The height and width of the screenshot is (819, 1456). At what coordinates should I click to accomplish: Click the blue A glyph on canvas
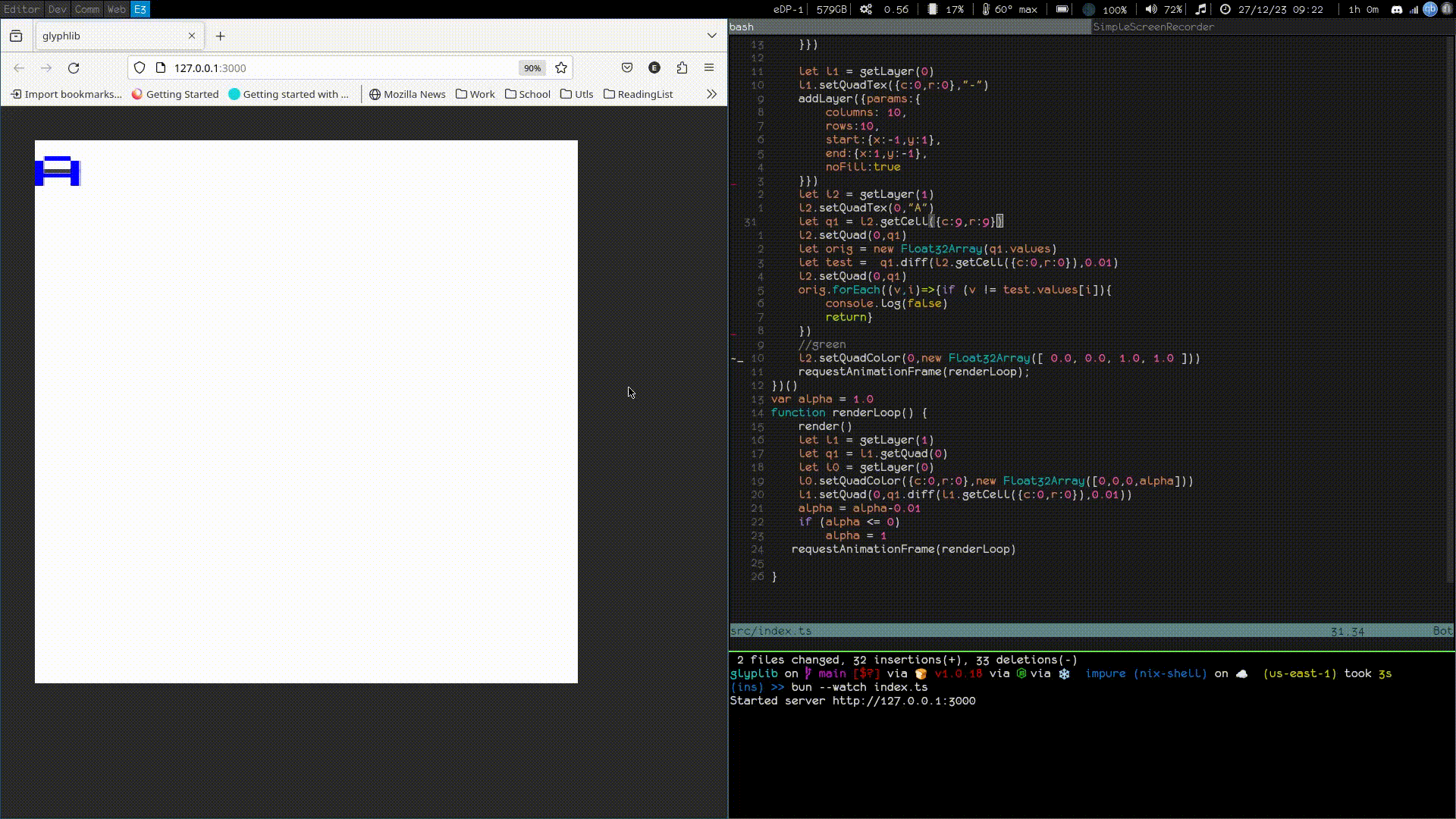58,171
